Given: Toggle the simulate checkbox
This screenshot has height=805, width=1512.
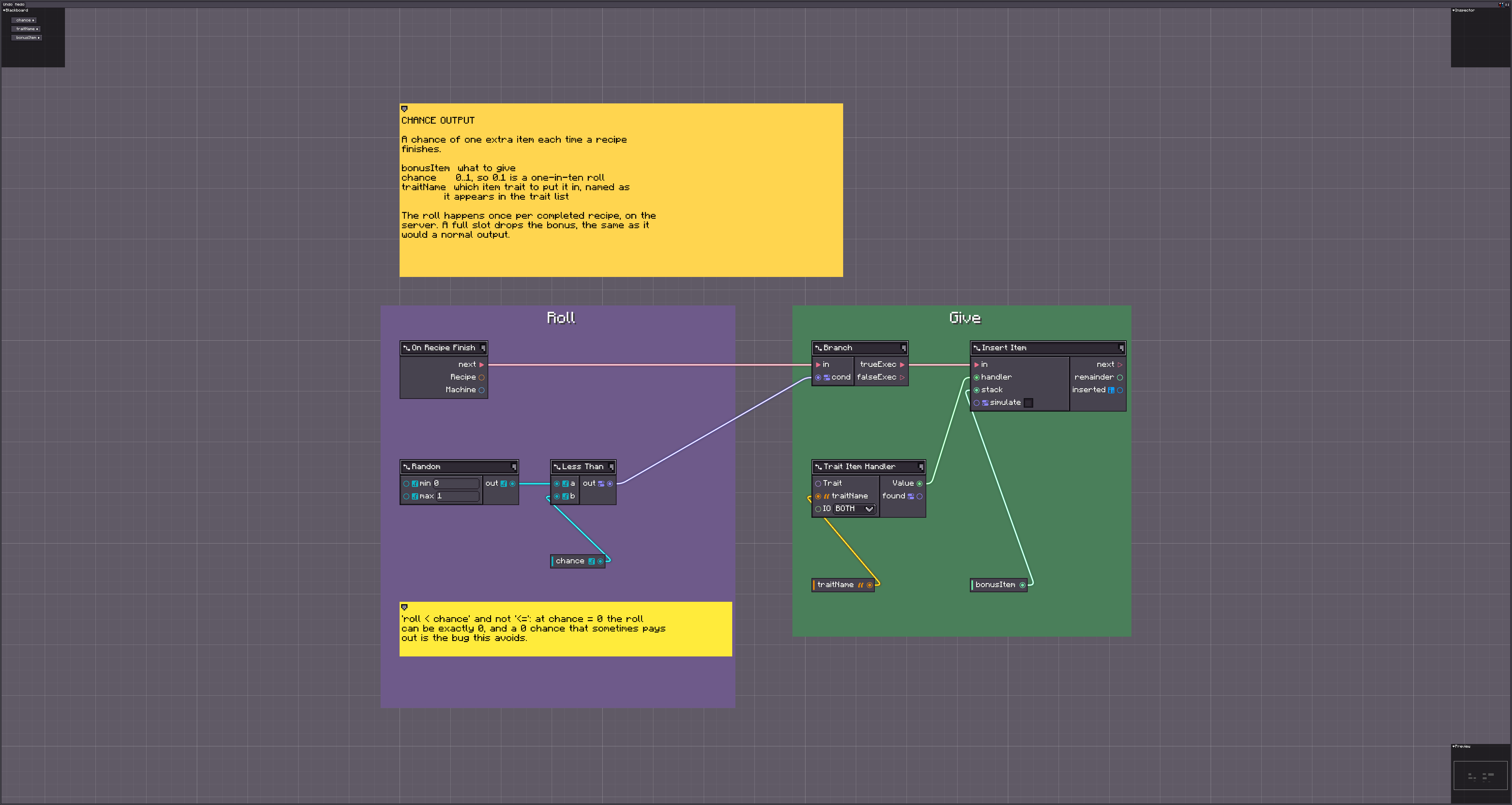Looking at the screenshot, I should [1028, 403].
